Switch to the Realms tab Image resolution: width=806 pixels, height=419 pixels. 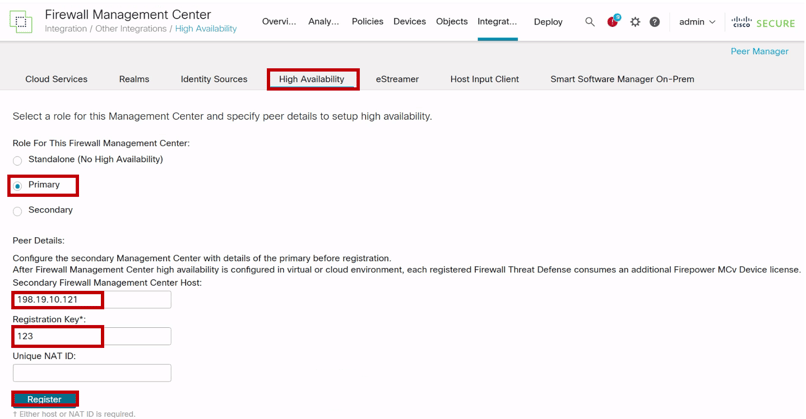click(x=134, y=79)
